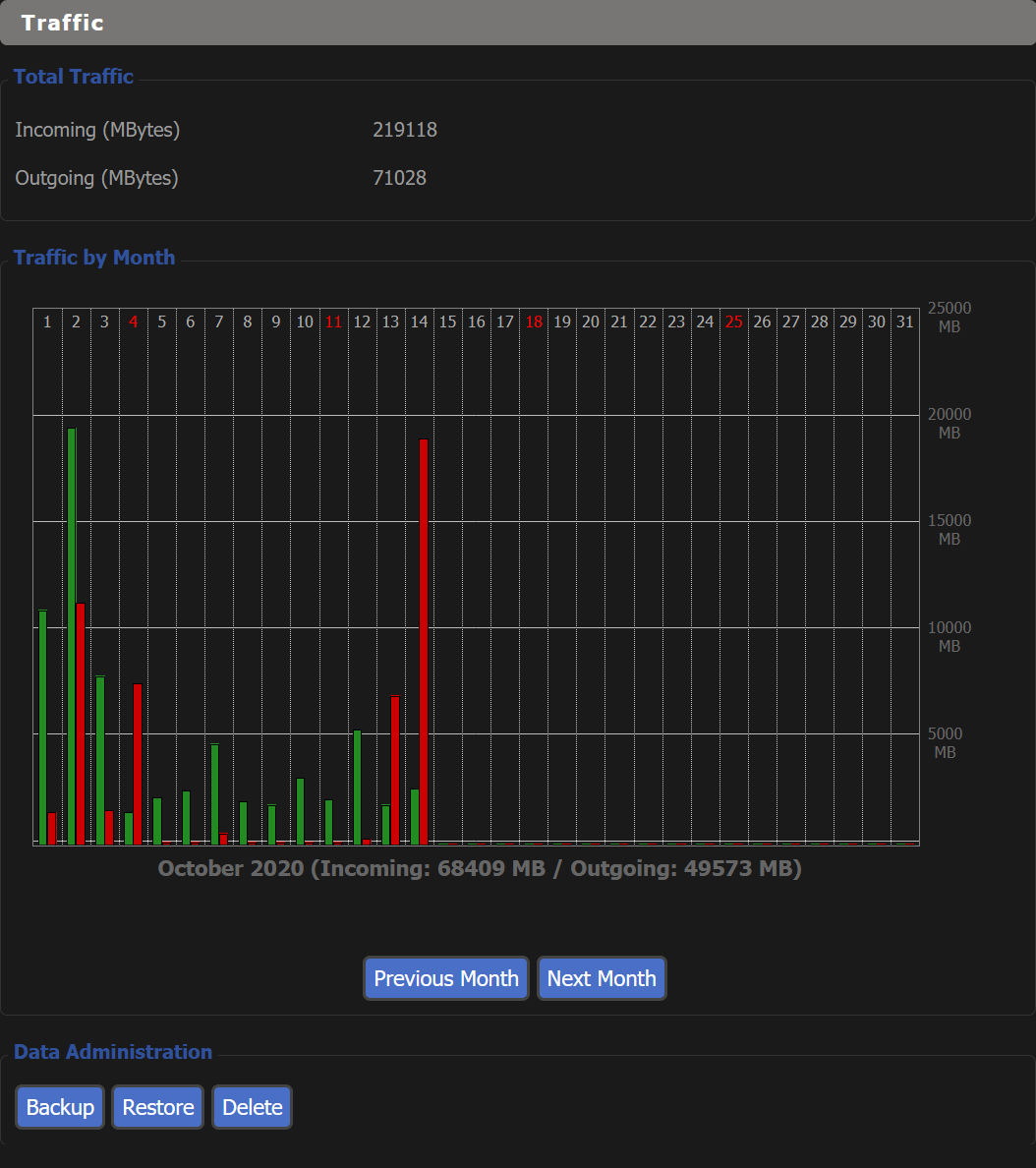Click the green bar for day 12
Image resolution: width=1036 pixels, height=1168 pixels.
click(x=358, y=787)
